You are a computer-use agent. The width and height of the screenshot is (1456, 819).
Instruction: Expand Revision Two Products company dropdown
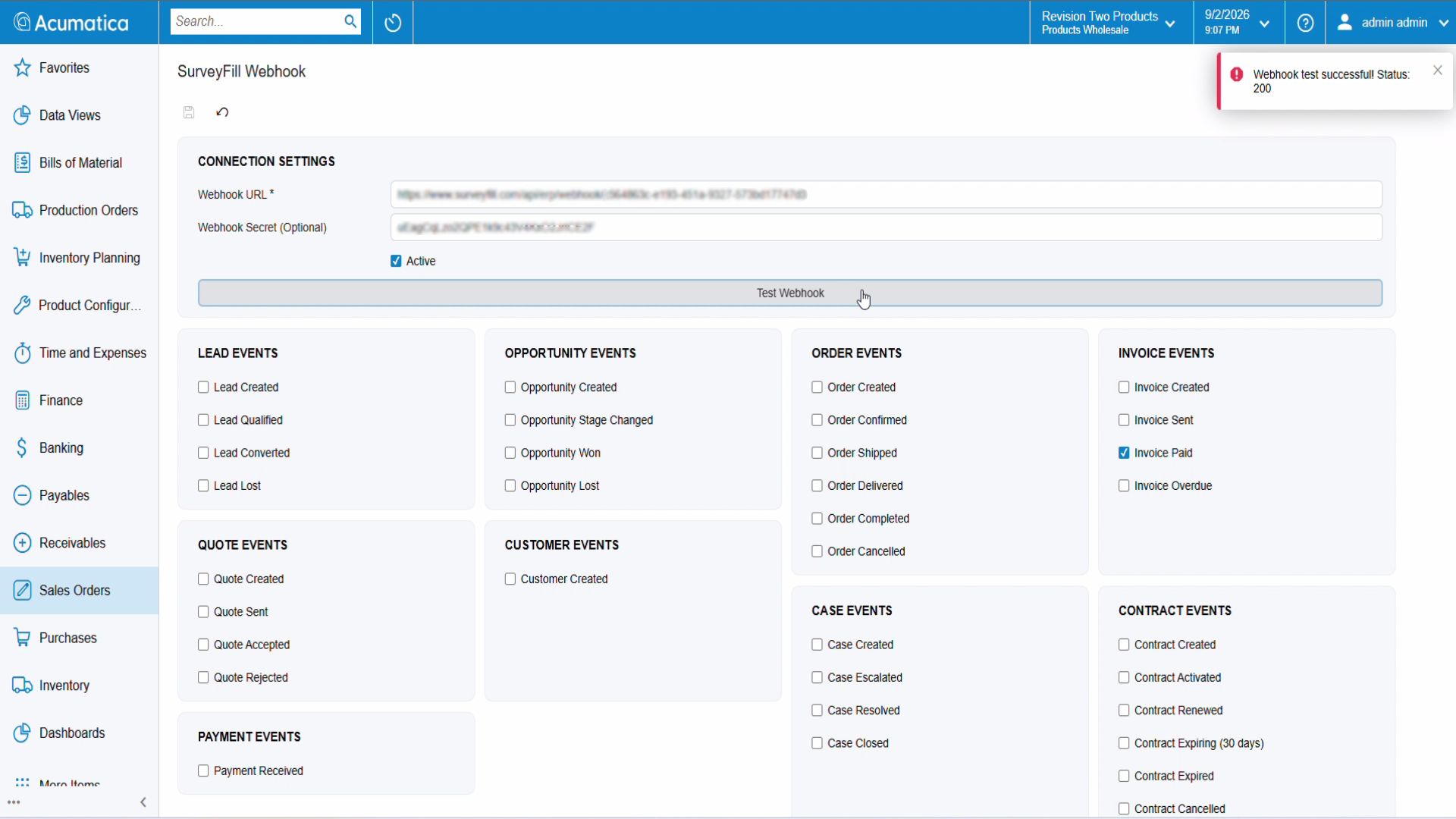pyautogui.click(x=1170, y=24)
